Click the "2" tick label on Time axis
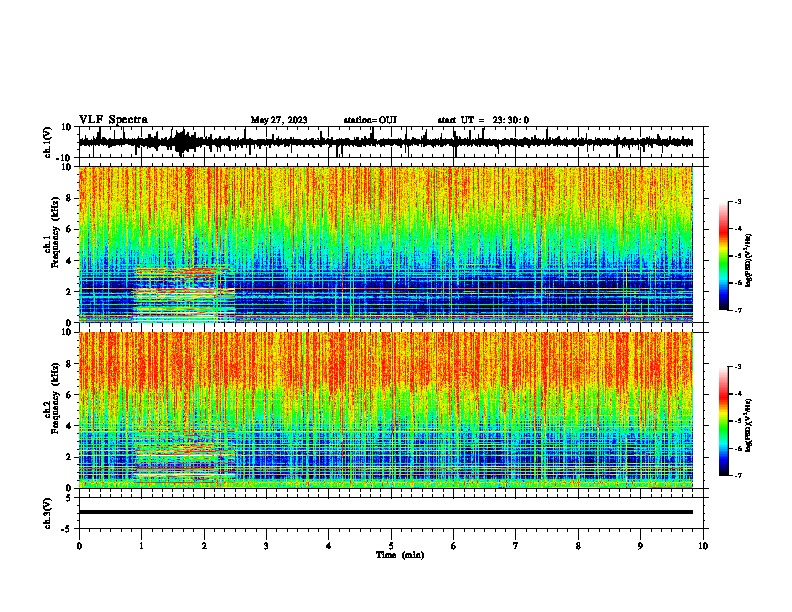The width and height of the screenshot is (792, 612). coord(204,546)
